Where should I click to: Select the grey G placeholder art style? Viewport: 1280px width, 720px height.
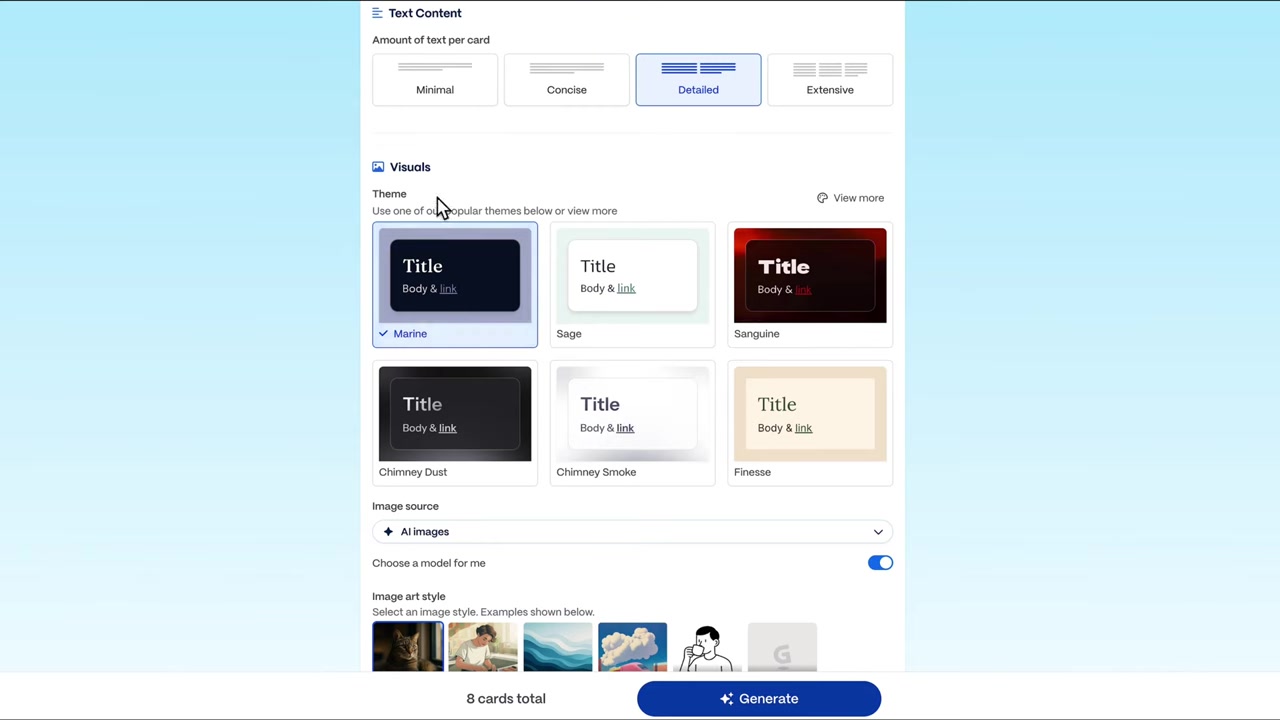tap(782, 646)
